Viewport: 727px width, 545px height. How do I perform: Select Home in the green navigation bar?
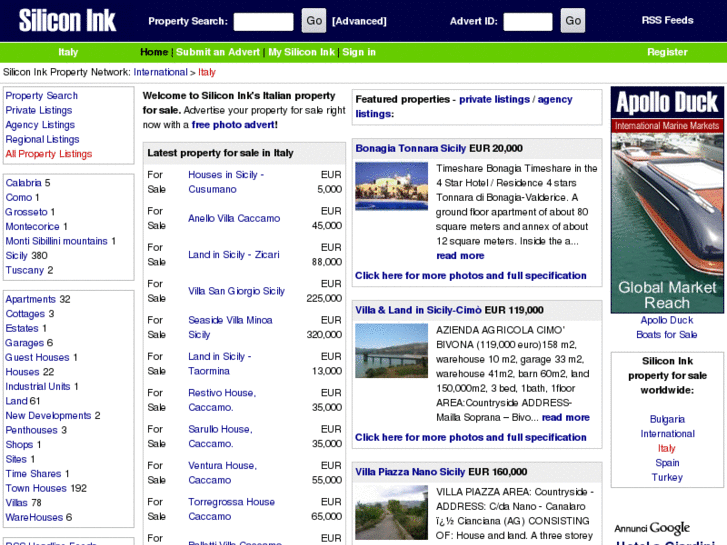(x=154, y=52)
